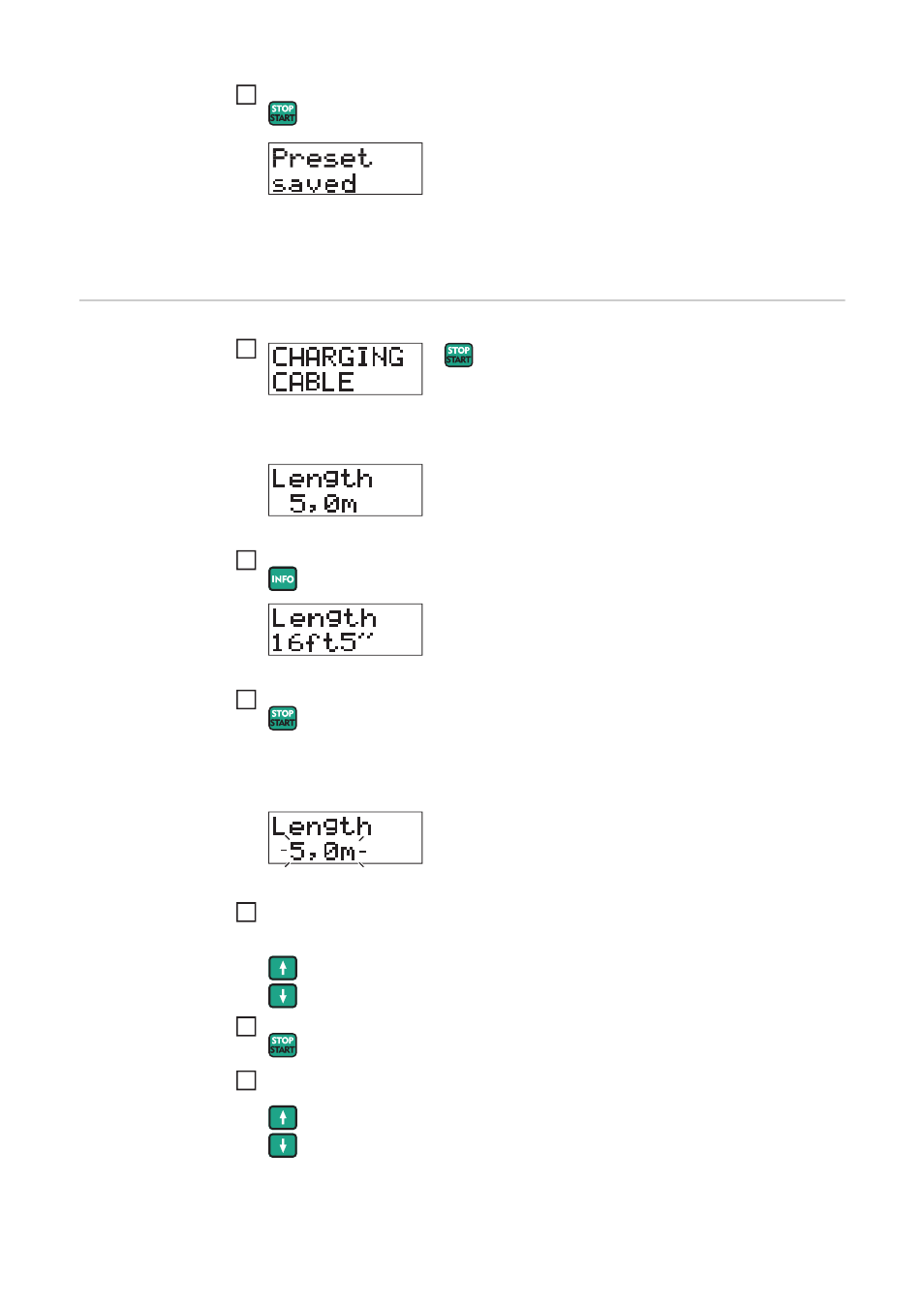
Task: Click the down arrow icon at page bottom
Action: tap(283, 1146)
